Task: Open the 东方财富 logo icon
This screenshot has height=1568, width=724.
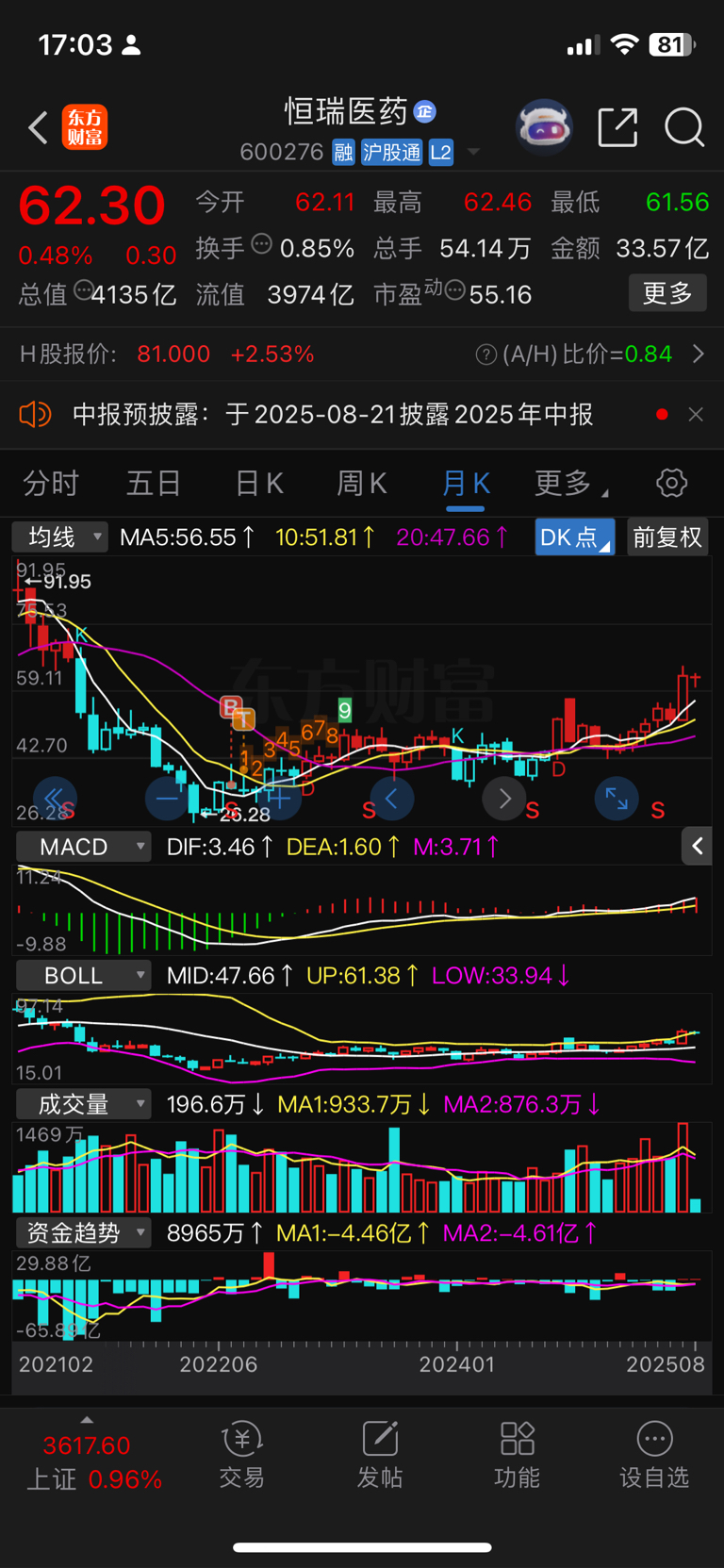Action: tap(85, 128)
